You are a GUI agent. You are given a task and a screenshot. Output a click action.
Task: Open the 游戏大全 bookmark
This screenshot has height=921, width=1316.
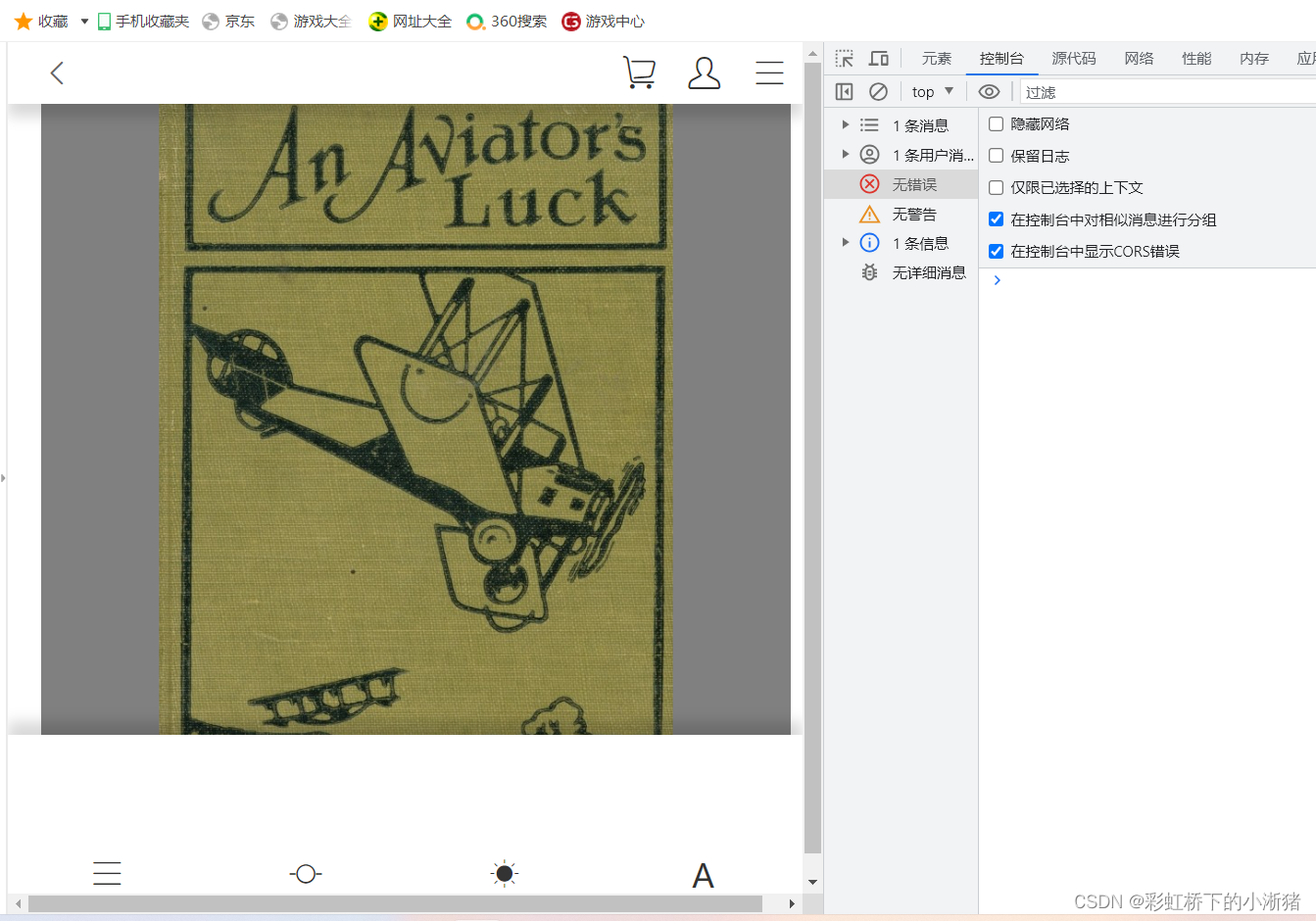(311, 21)
